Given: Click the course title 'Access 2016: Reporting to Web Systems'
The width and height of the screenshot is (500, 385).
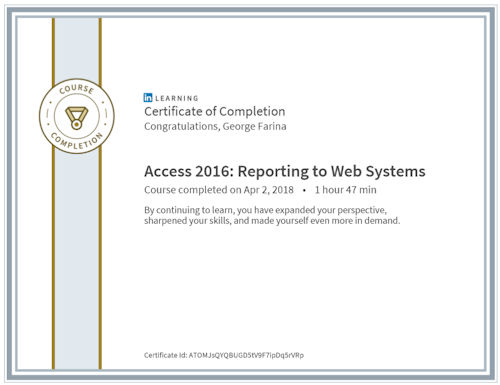Looking at the screenshot, I should 285,172.
